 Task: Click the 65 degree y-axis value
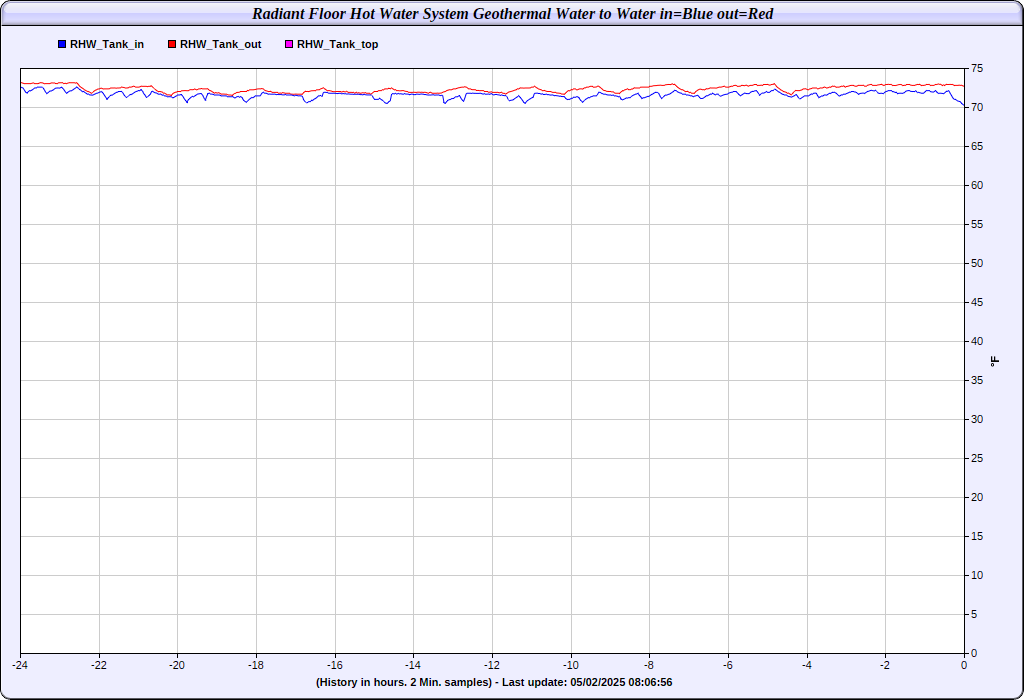(977, 146)
